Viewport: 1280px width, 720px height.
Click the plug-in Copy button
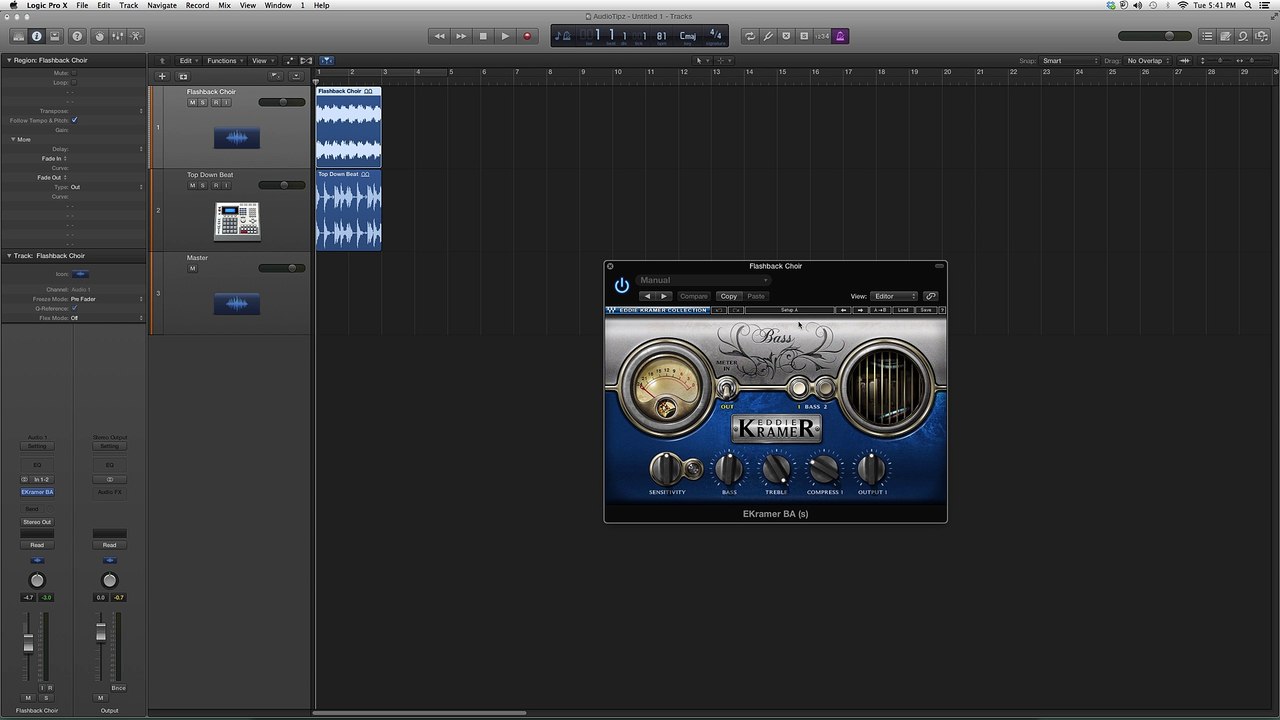(x=729, y=296)
